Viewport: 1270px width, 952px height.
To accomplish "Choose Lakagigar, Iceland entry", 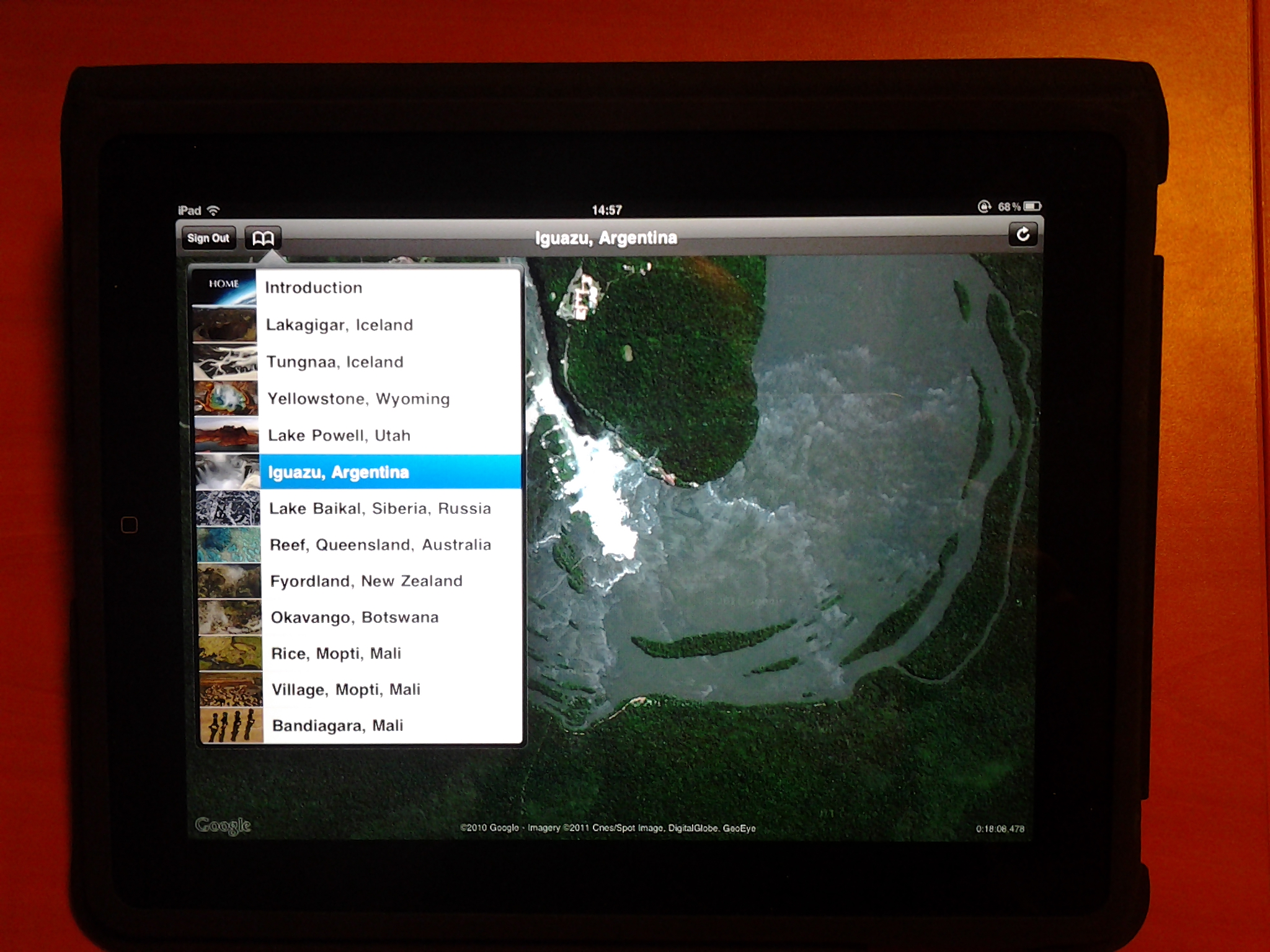I will coord(339,325).
